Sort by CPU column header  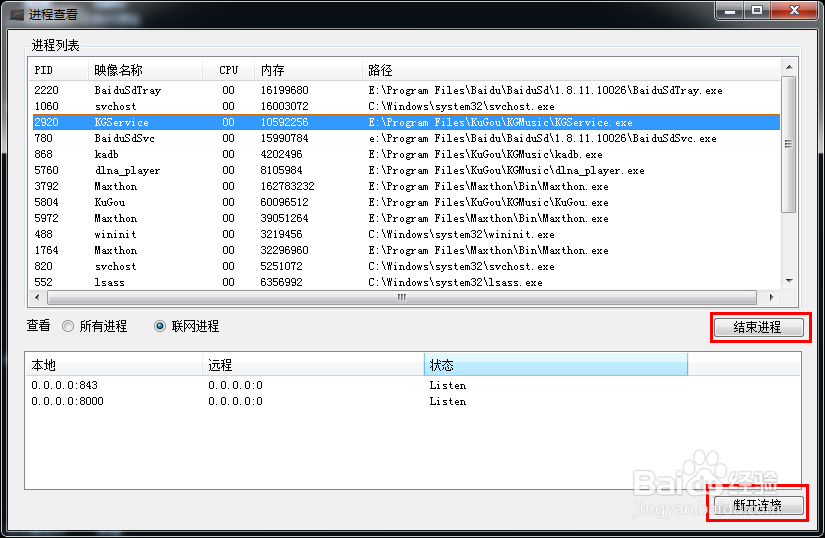pyautogui.click(x=228, y=70)
